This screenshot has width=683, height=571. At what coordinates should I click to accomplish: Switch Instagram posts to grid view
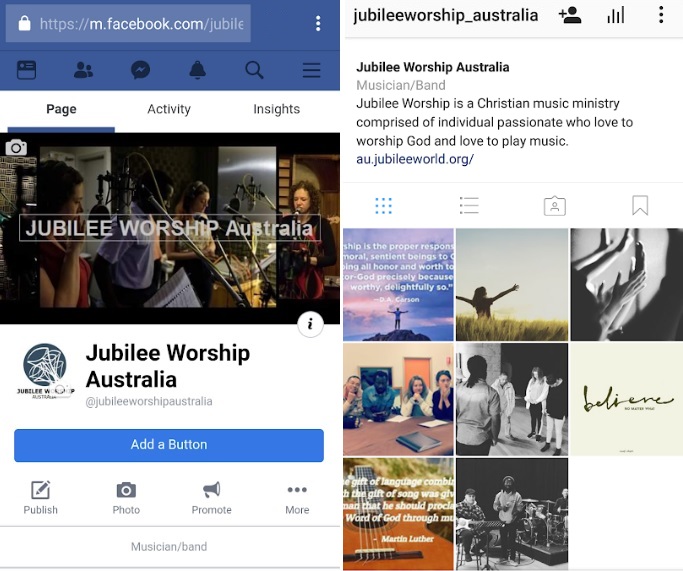pos(383,206)
